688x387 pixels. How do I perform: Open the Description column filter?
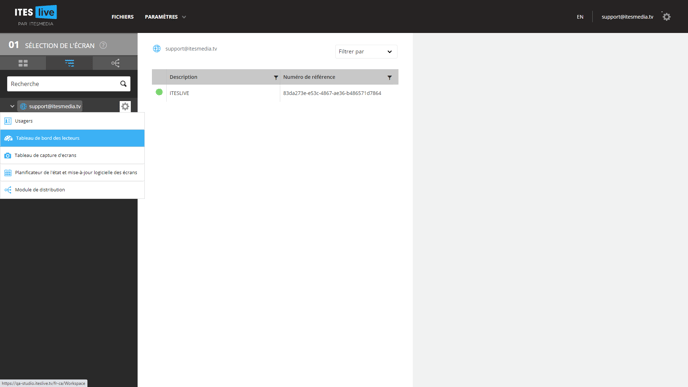pos(276,77)
